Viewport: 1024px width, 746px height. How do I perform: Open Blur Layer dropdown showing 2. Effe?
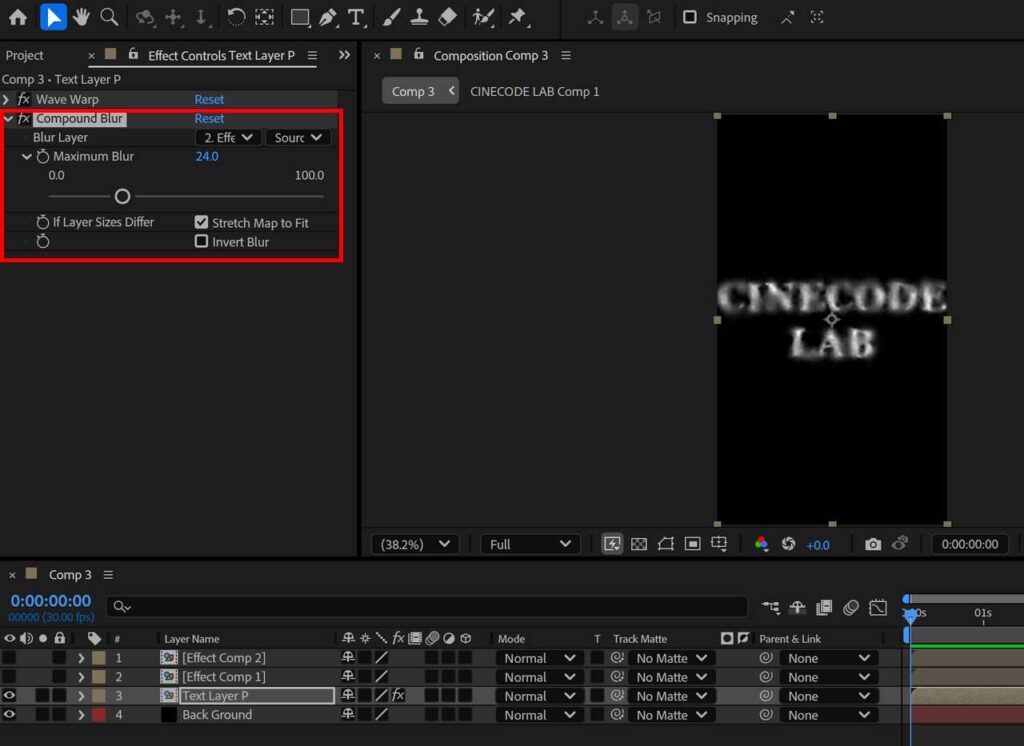coord(228,137)
